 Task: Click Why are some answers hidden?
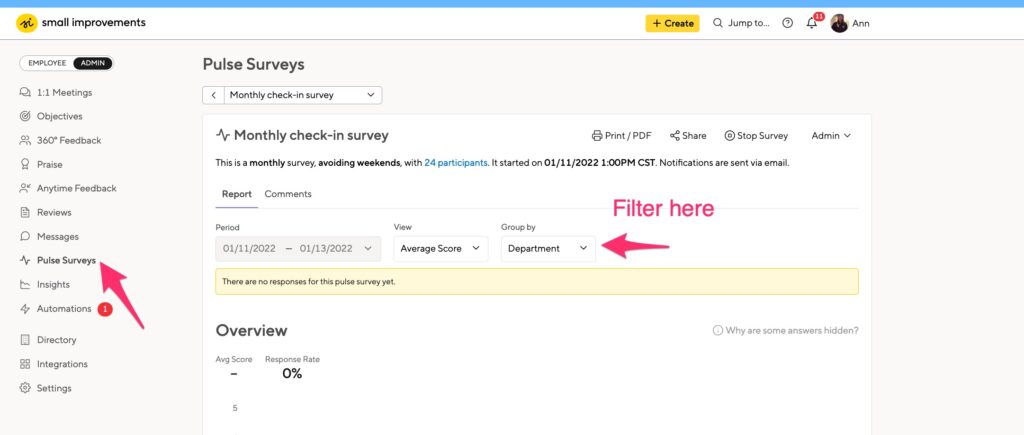pos(792,330)
